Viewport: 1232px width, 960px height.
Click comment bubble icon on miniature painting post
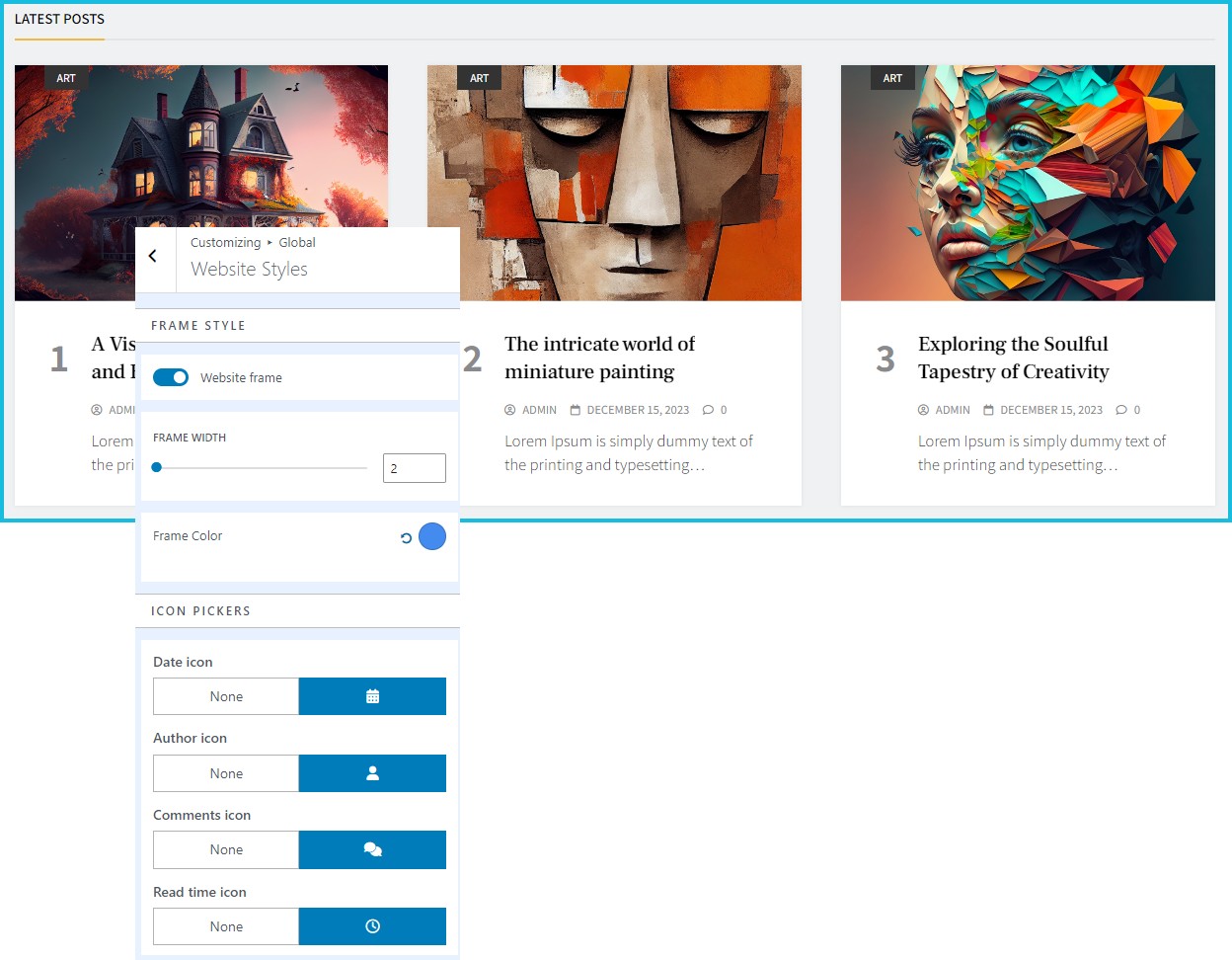(708, 410)
